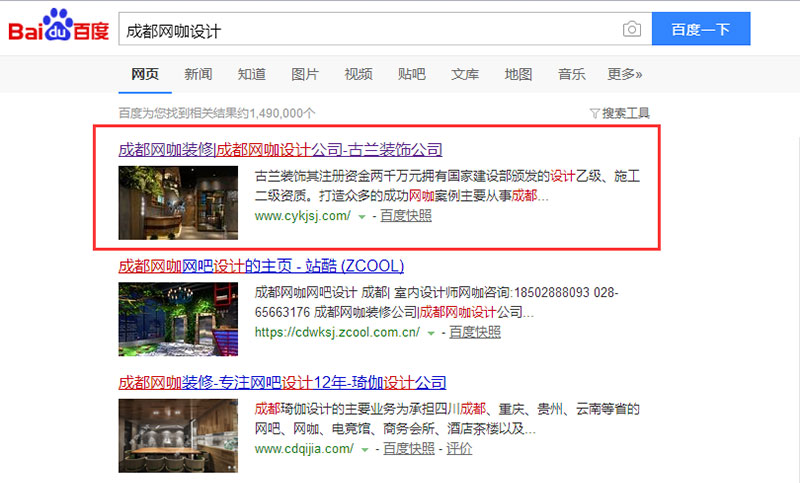800x483 pixels.
Task: Click the 古兰装饰其注册资金两千万元 description snippet
Action: [447, 186]
